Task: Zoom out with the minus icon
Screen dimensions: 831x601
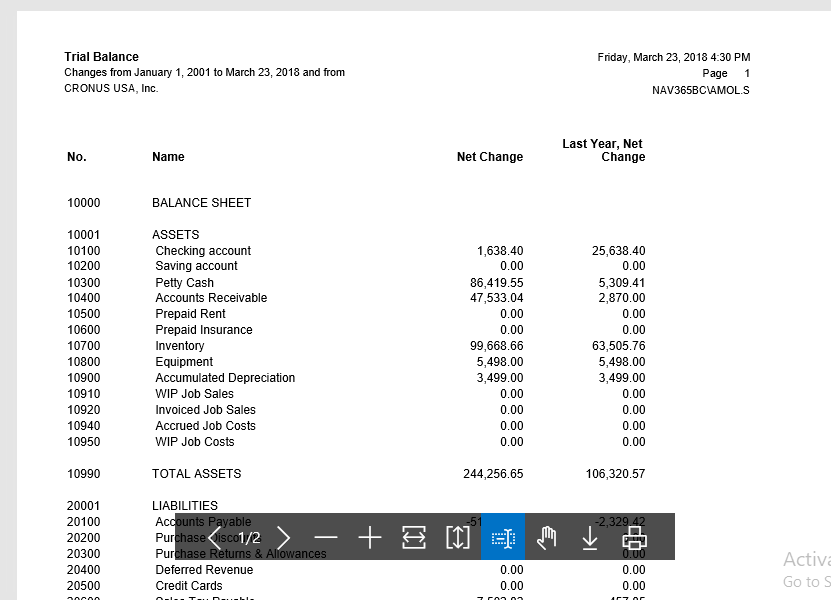Action: pos(326,538)
